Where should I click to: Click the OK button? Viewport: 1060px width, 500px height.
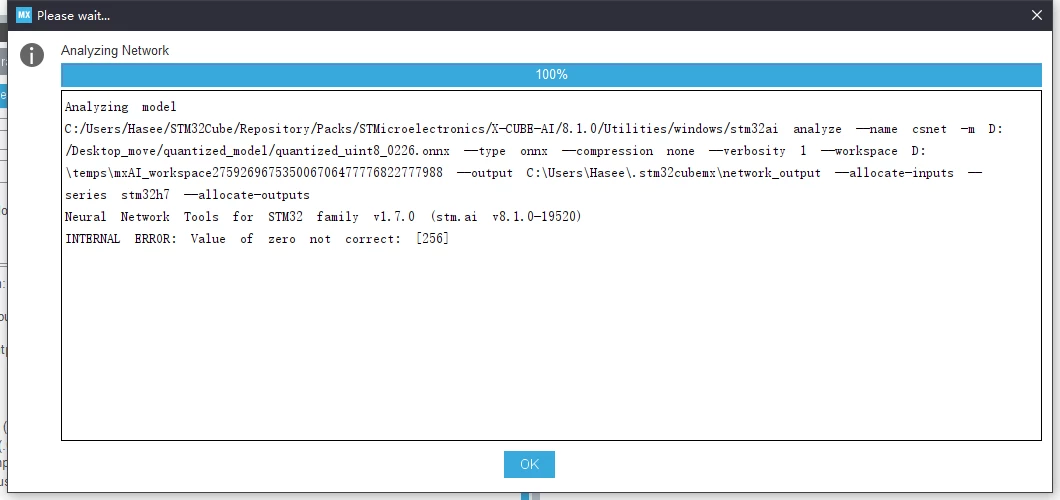529,464
